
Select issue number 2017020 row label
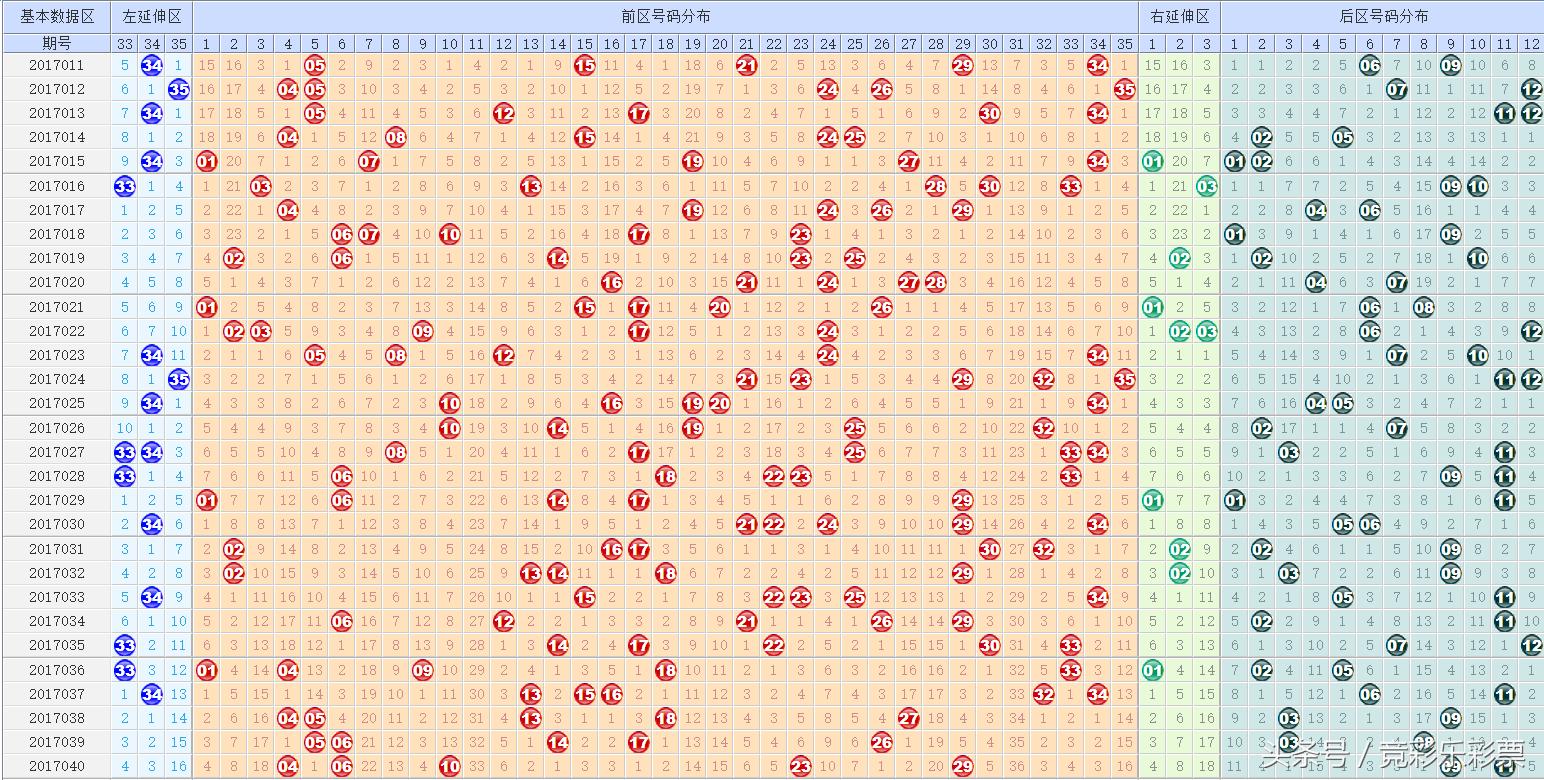click(x=56, y=282)
